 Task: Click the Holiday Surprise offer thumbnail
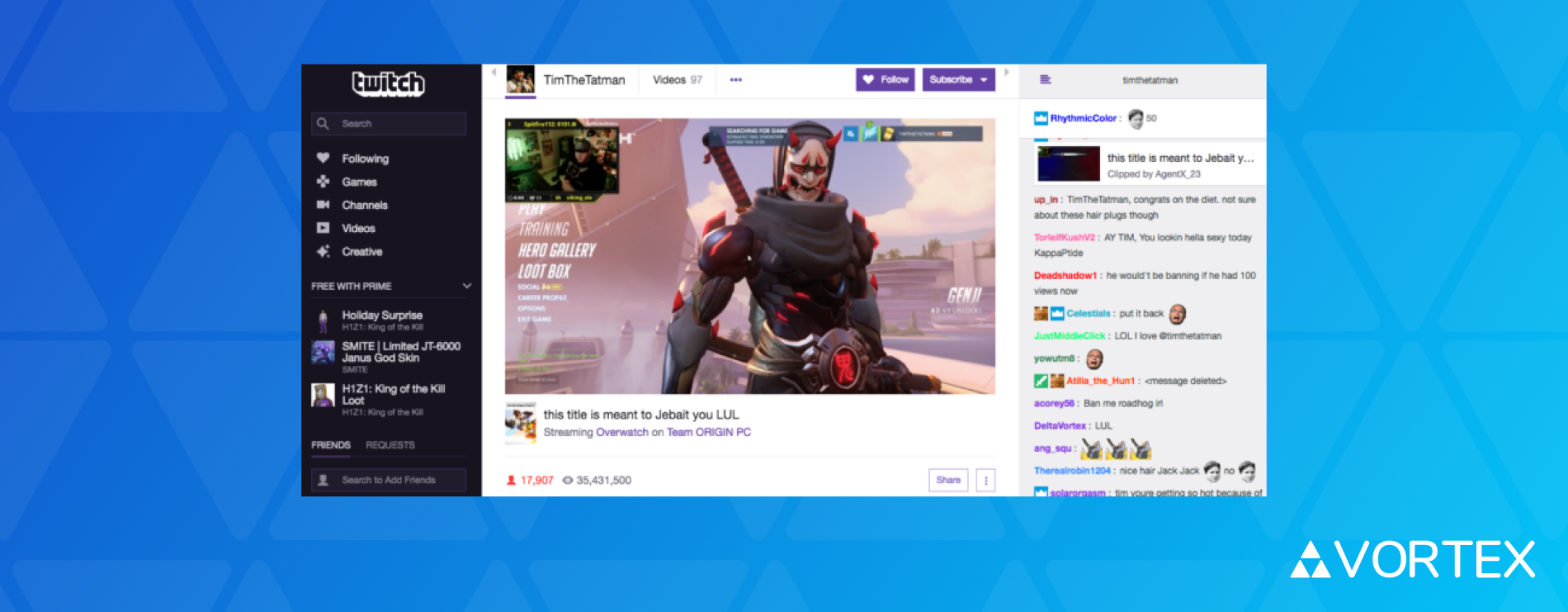[x=323, y=320]
